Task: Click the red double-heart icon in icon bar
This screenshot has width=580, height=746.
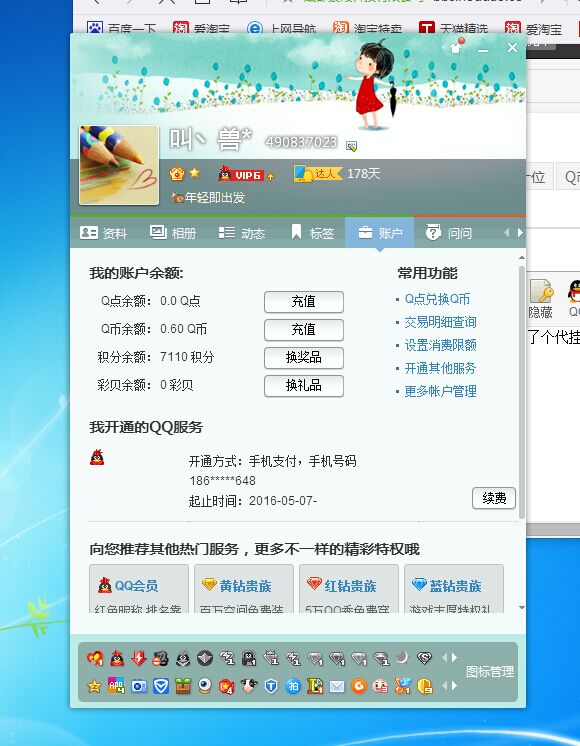Action: 95,658
